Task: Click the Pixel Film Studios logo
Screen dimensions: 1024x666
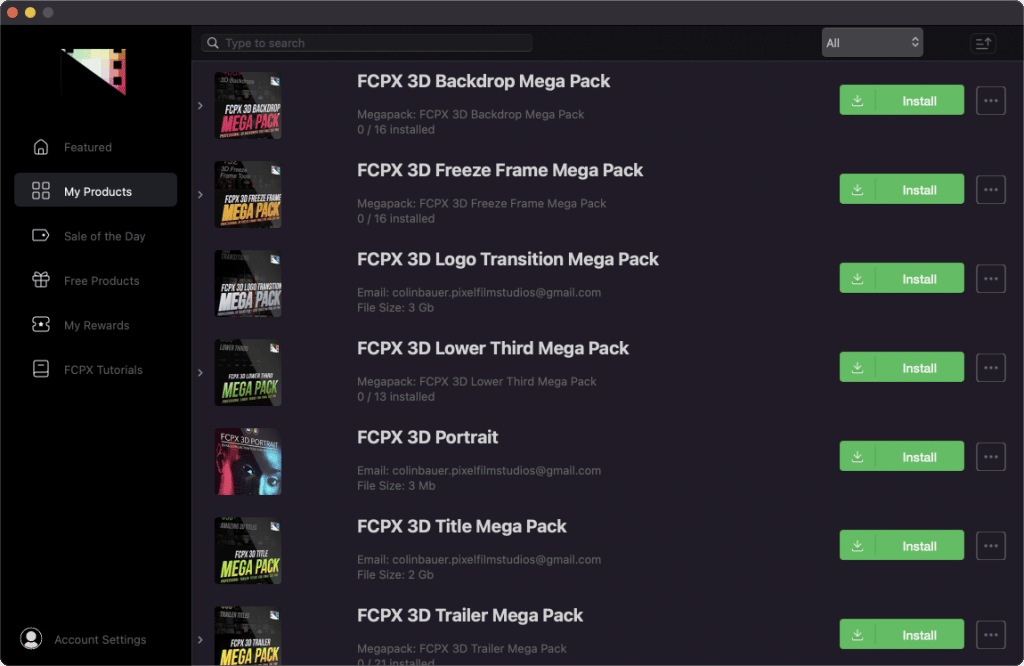Action: click(x=93, y=72)
